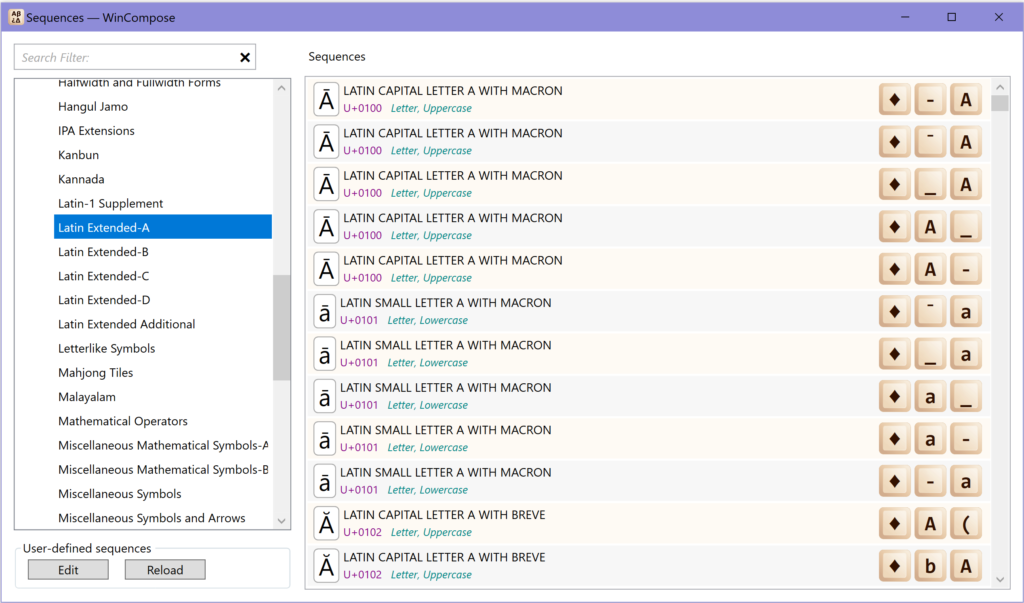Click the ā lowercase glyph at U+0101 first row

coord(325,312)
